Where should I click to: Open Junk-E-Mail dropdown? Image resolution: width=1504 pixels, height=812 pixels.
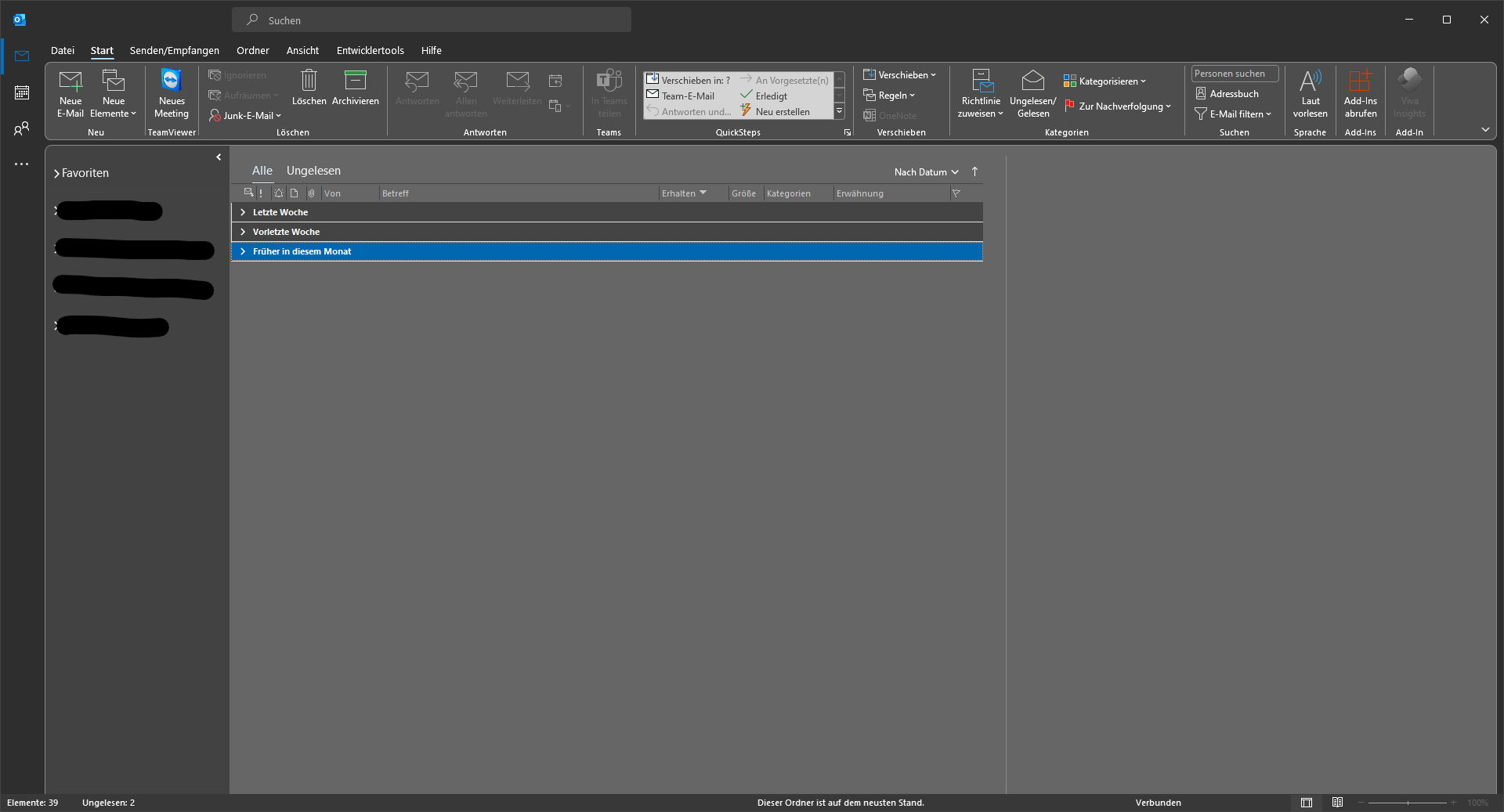click(x=245, y=115)
